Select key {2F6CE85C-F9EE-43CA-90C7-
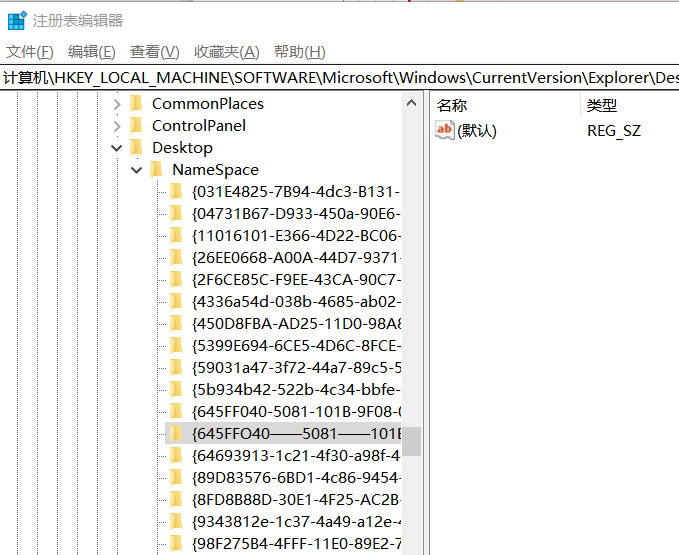This screenshot has height=555, width=679. pyautogui.click(x=296, y=280)
